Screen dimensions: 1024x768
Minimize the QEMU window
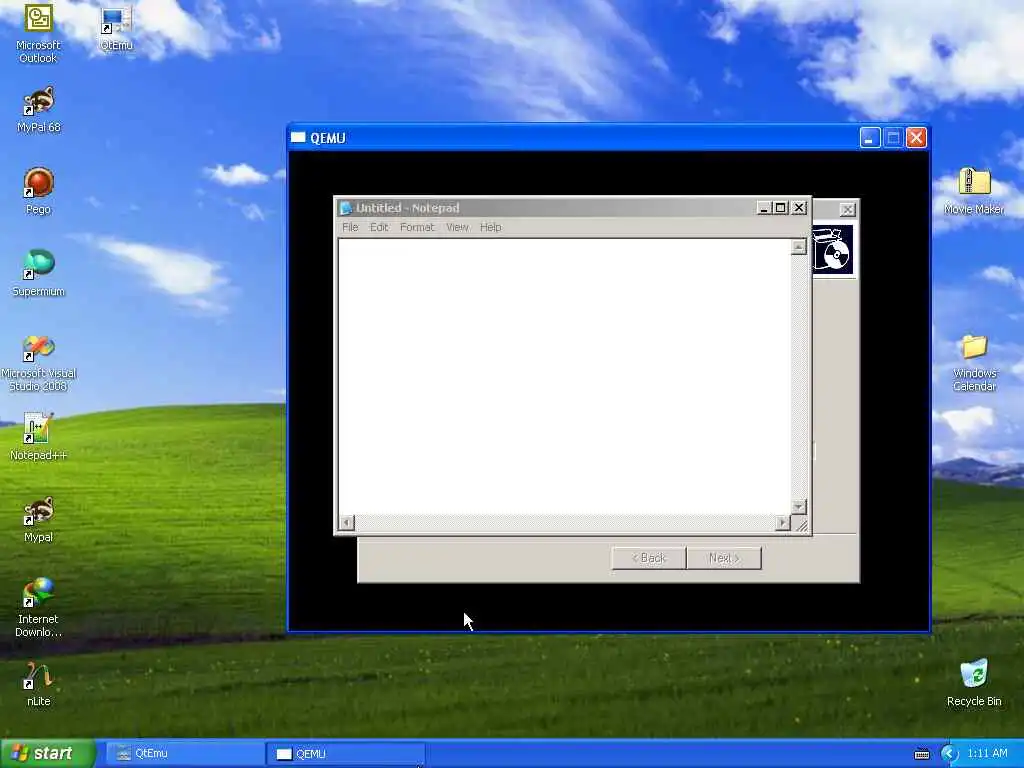[870, 138]
